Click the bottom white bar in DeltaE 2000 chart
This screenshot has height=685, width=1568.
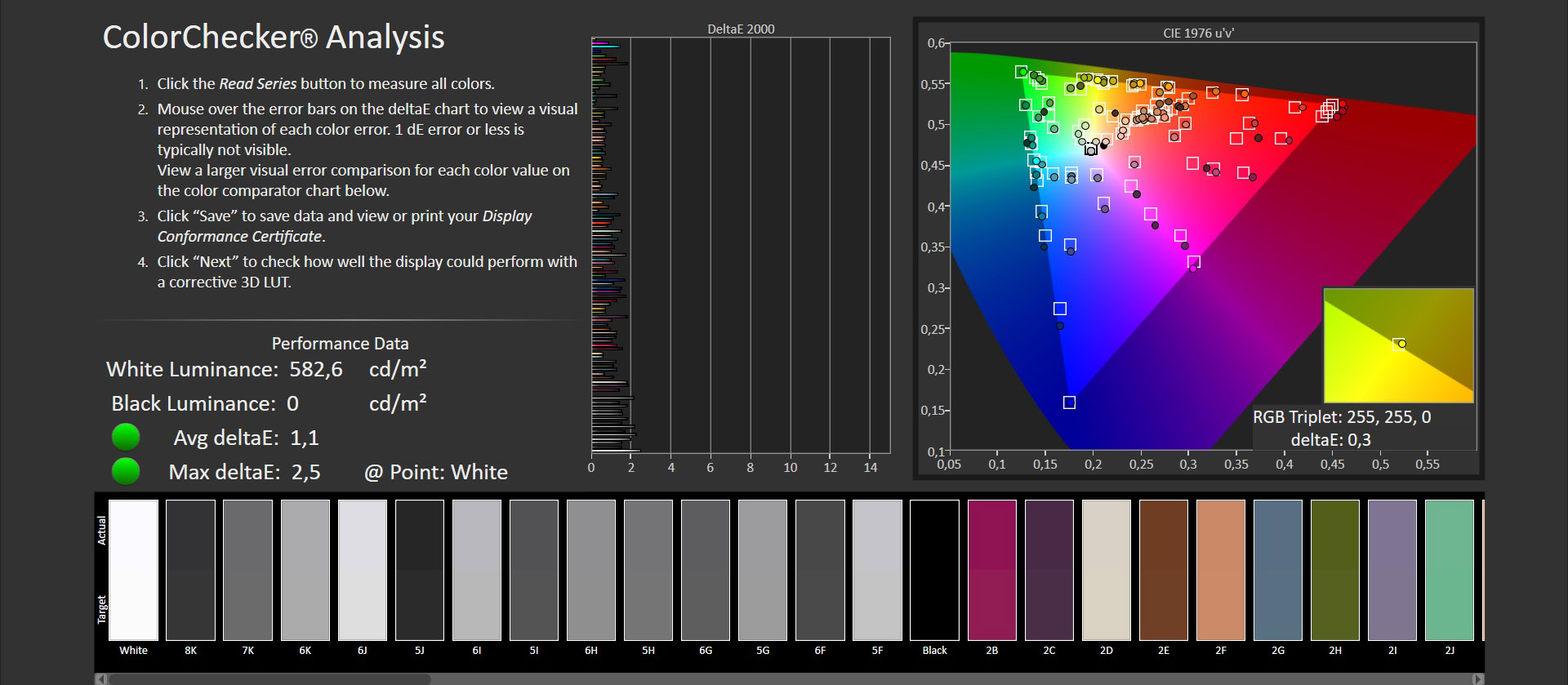click(x=614, y=450)
